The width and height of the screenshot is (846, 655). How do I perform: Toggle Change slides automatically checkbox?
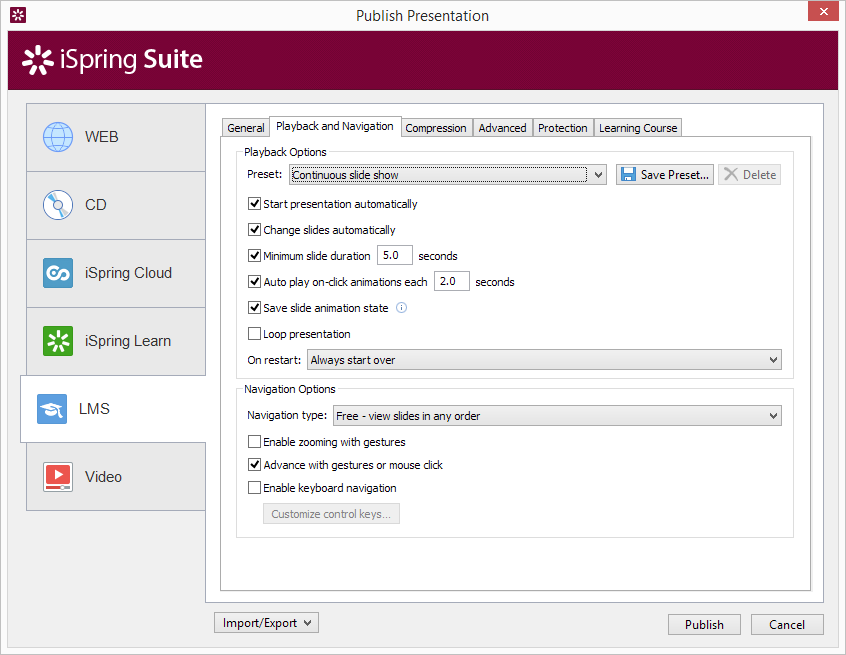254,229
